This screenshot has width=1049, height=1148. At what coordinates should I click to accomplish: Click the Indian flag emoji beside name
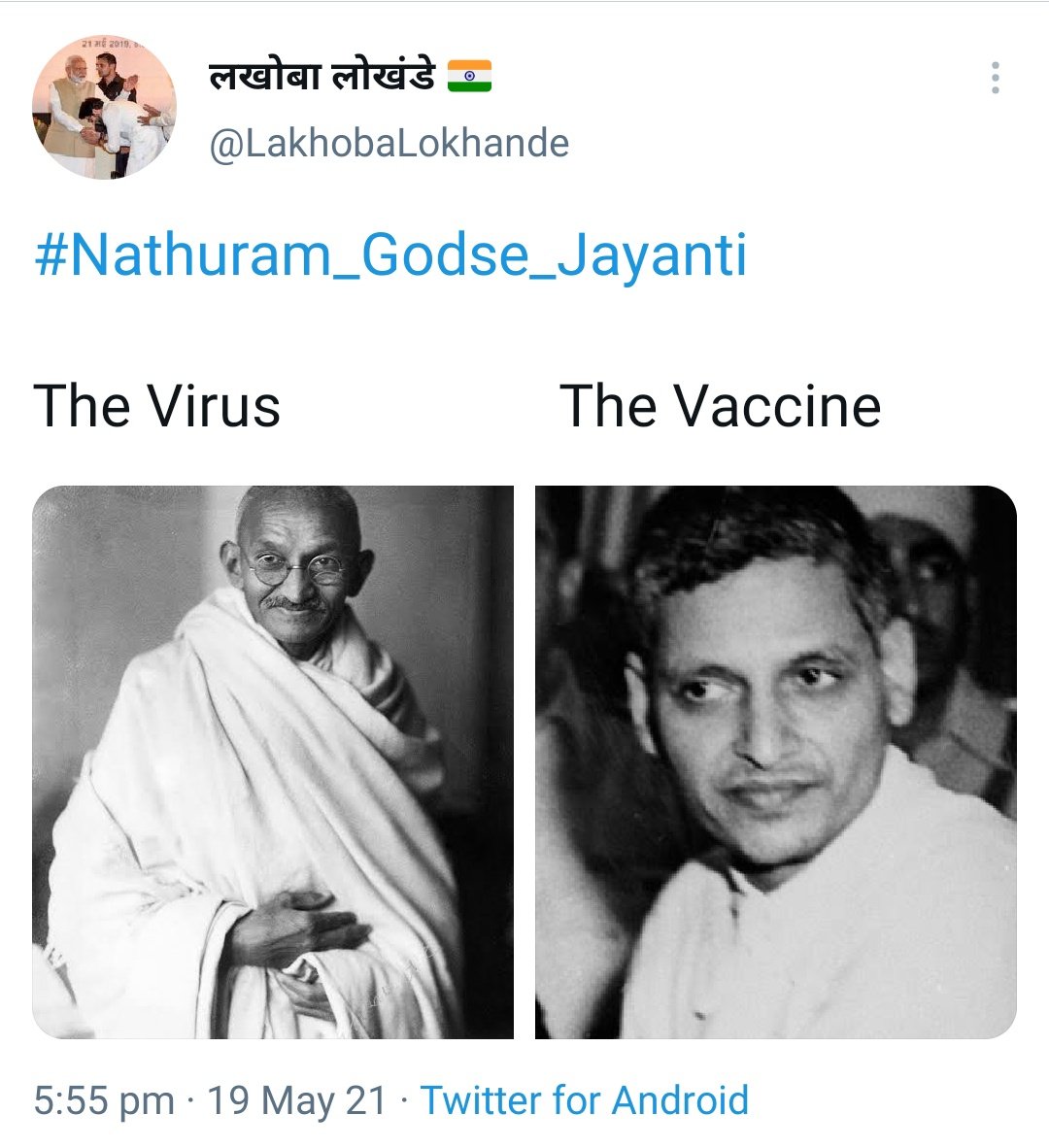pos(469,76)
